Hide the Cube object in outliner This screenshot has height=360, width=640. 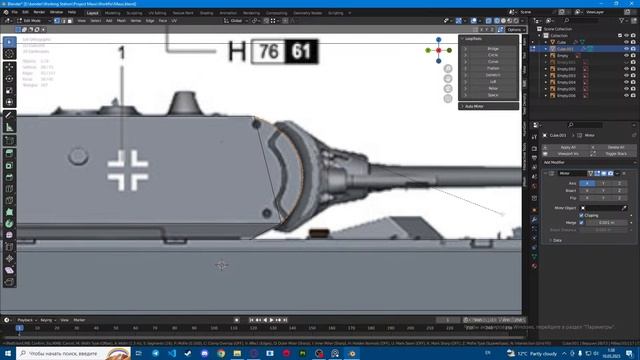(626, 42)
